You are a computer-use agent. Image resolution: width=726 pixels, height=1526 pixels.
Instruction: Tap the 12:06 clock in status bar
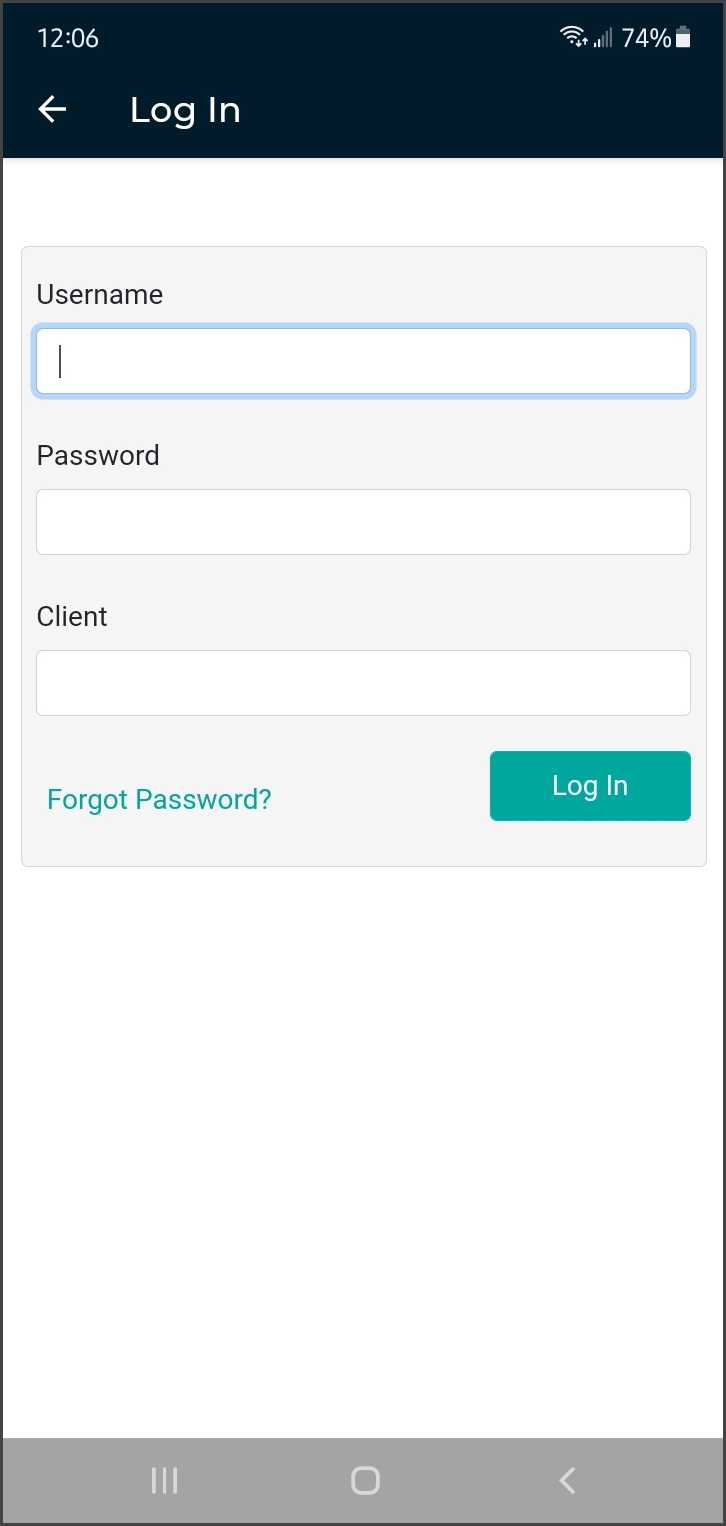point(68,38)
